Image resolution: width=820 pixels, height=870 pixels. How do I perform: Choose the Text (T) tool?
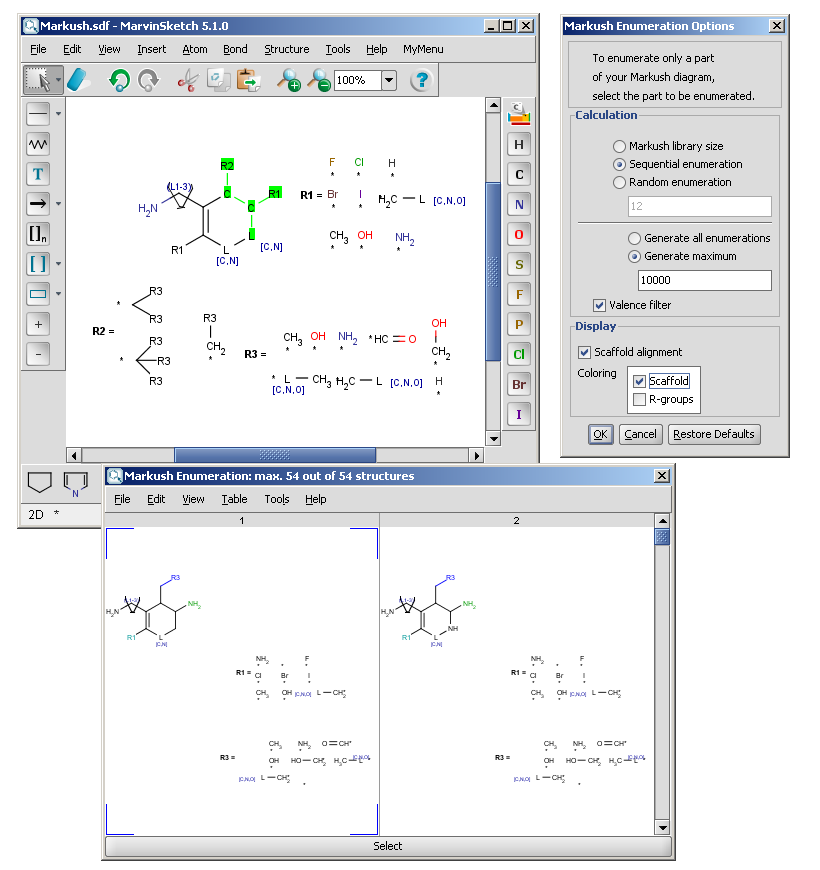38,174
